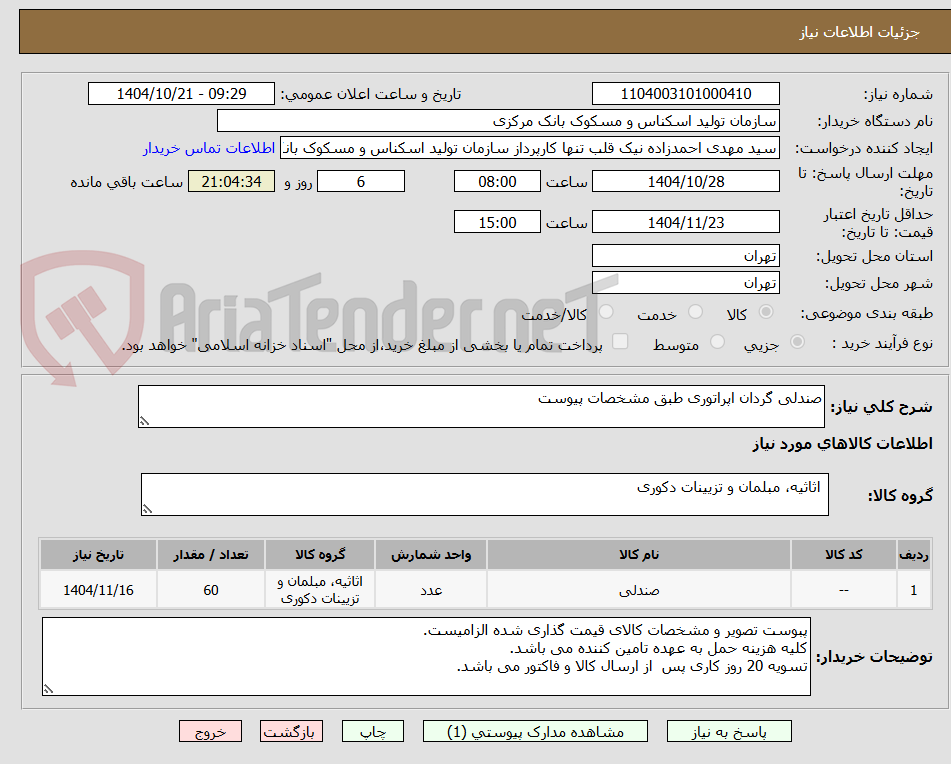Select the جزیی purchase type radio

click(797, 342)
